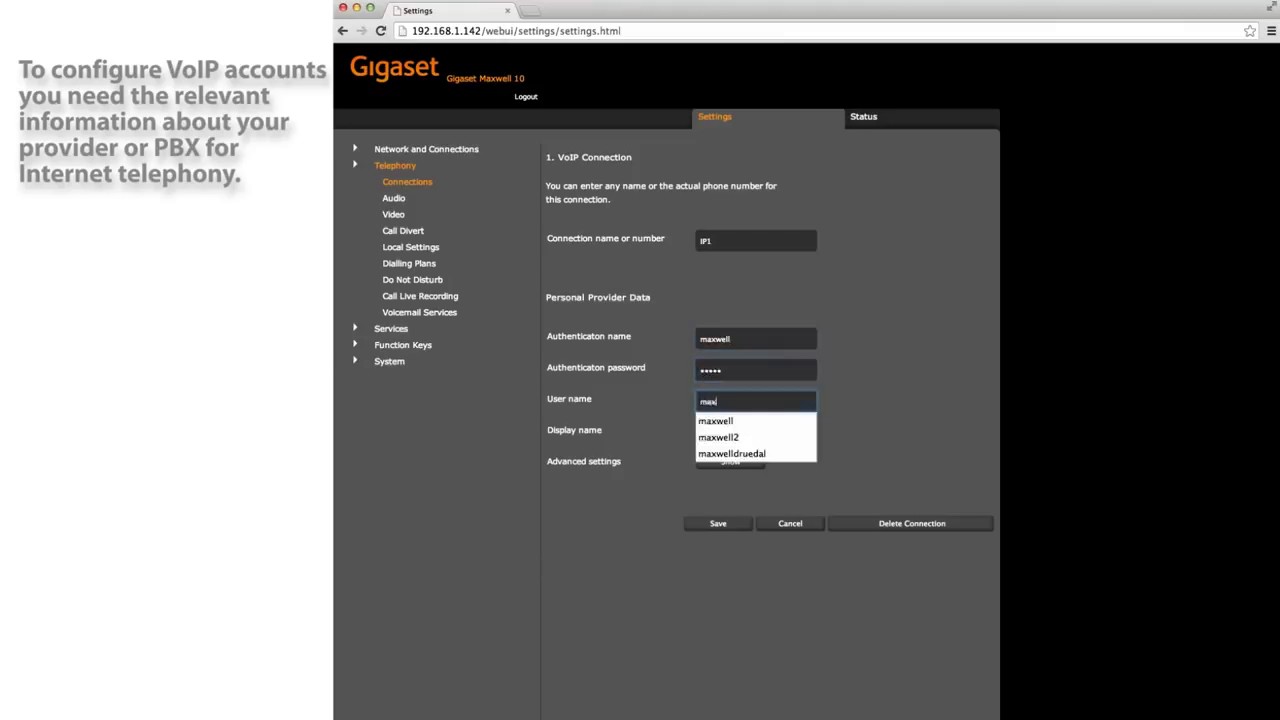
Task: Open Connections under Telephony
Action: [x=407, y=182]
